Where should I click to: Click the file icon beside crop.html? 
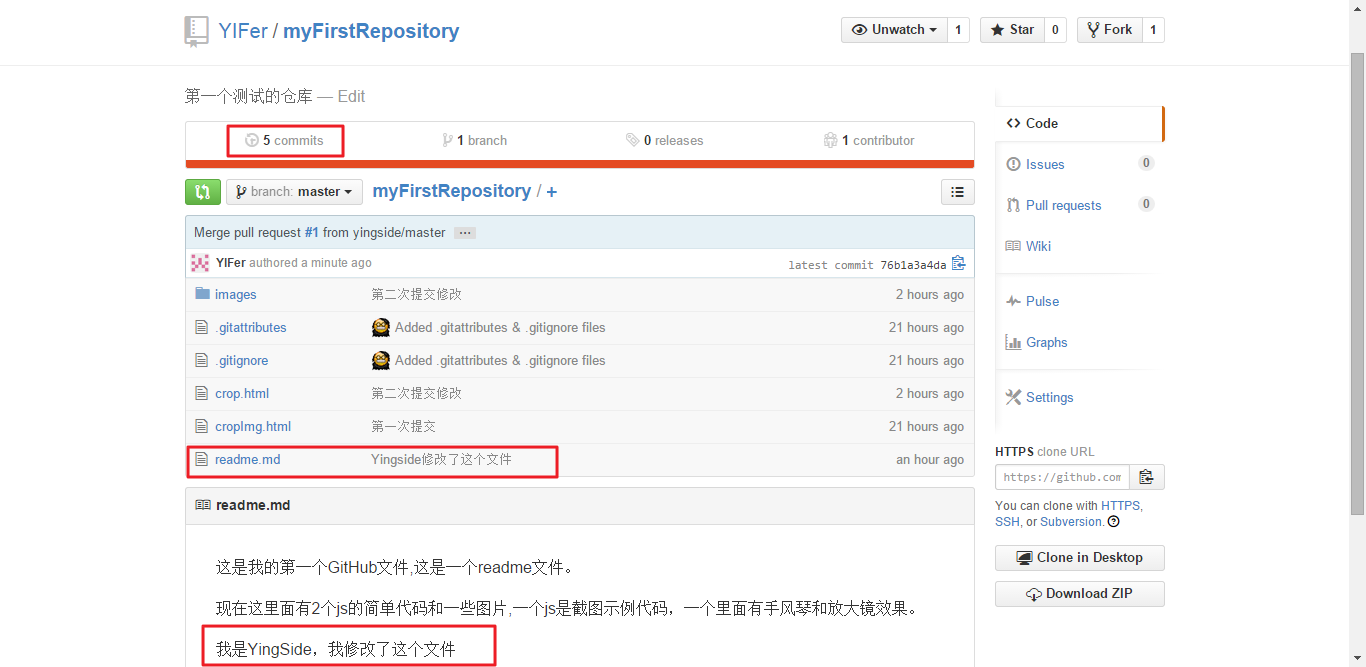click(x=202, y=393)
